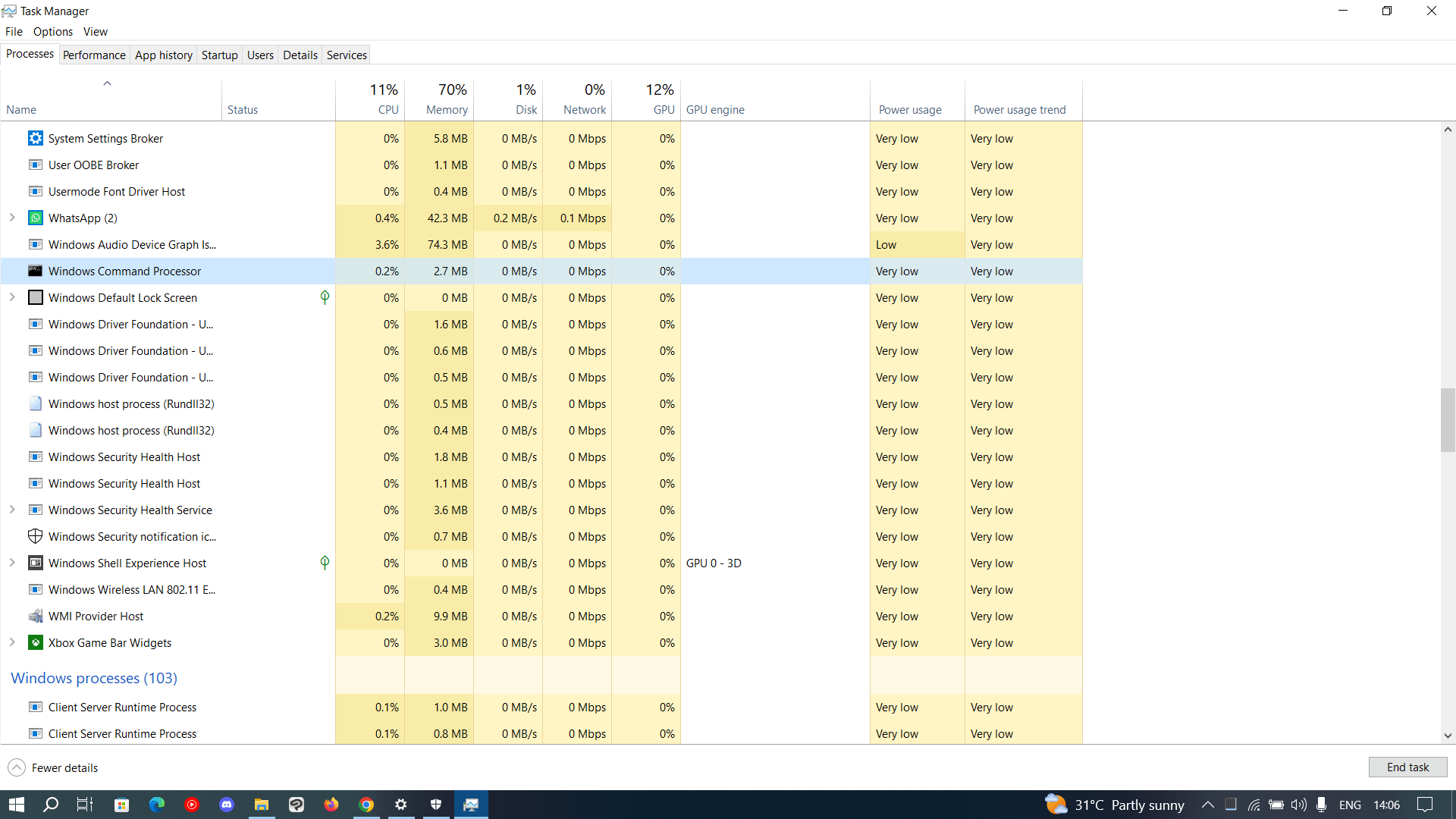Click the Windows Command Processor icon
The height and width of the screenshot is (819, 1456).
pyautogui.click(x=36, y=271)
